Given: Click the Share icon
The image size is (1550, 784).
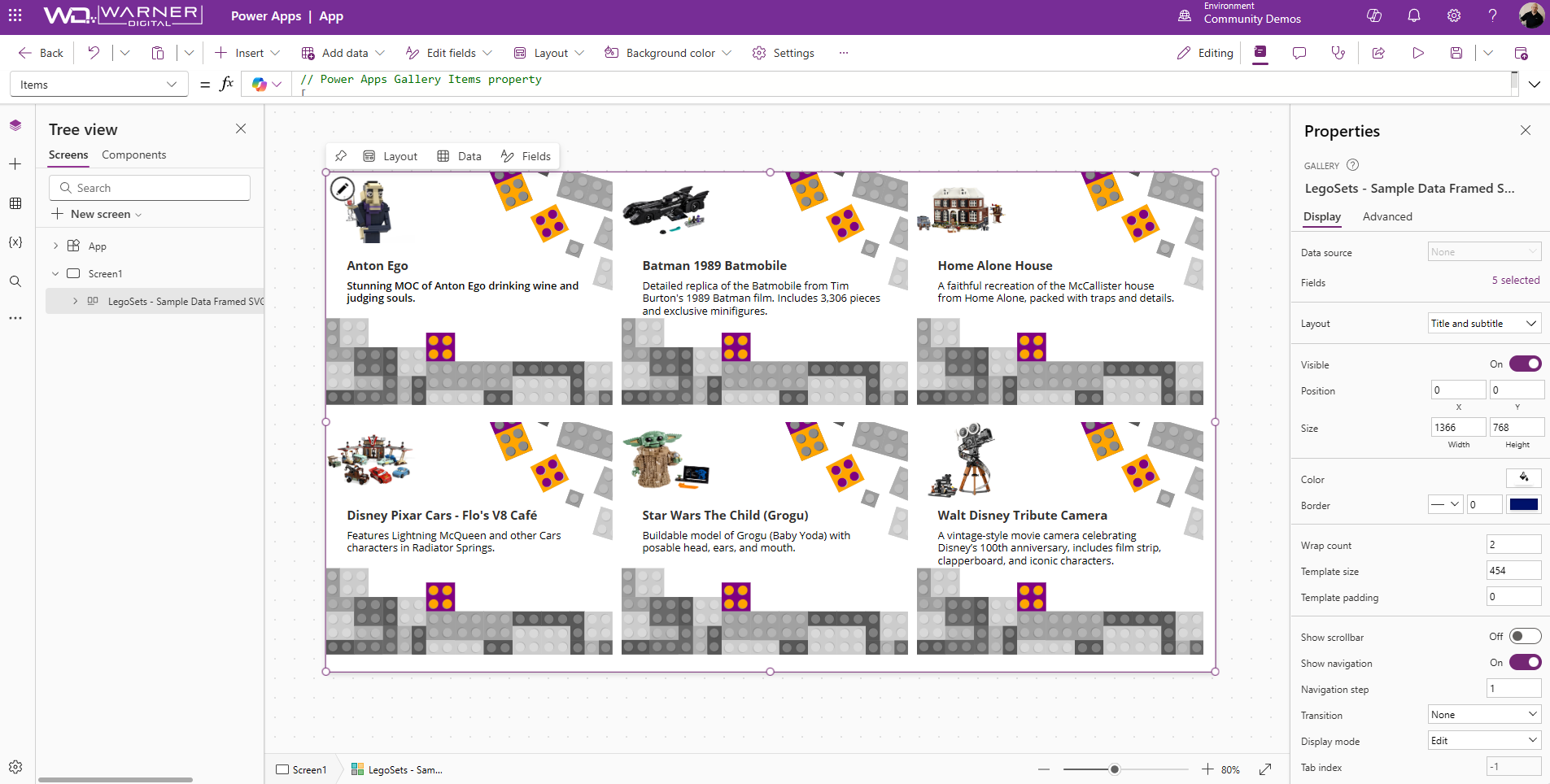Looking at the screenshot, I should (1378, 53).
